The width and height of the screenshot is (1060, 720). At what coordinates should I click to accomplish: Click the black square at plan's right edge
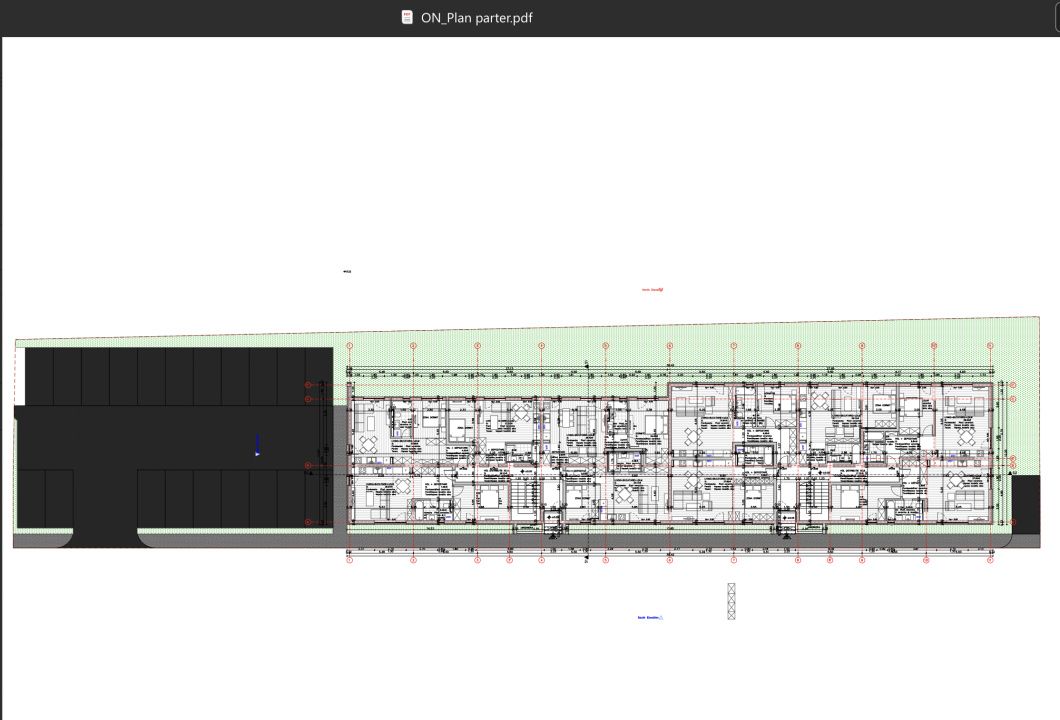tap(1026, 504)
